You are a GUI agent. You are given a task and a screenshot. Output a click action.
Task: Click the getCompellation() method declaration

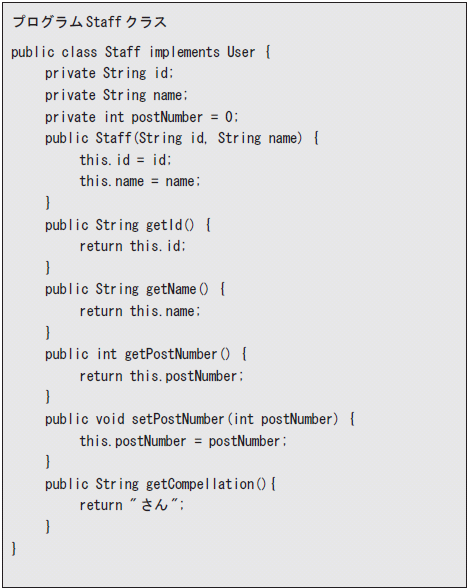[161, 484]
